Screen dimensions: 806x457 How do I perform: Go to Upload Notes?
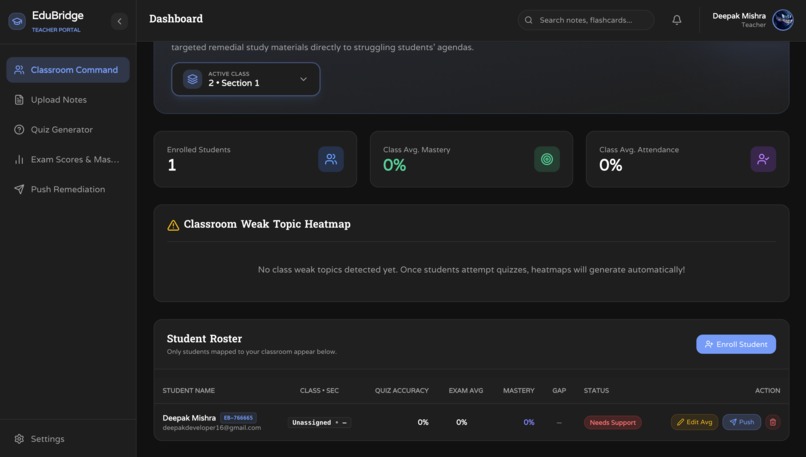coord(68,100)
